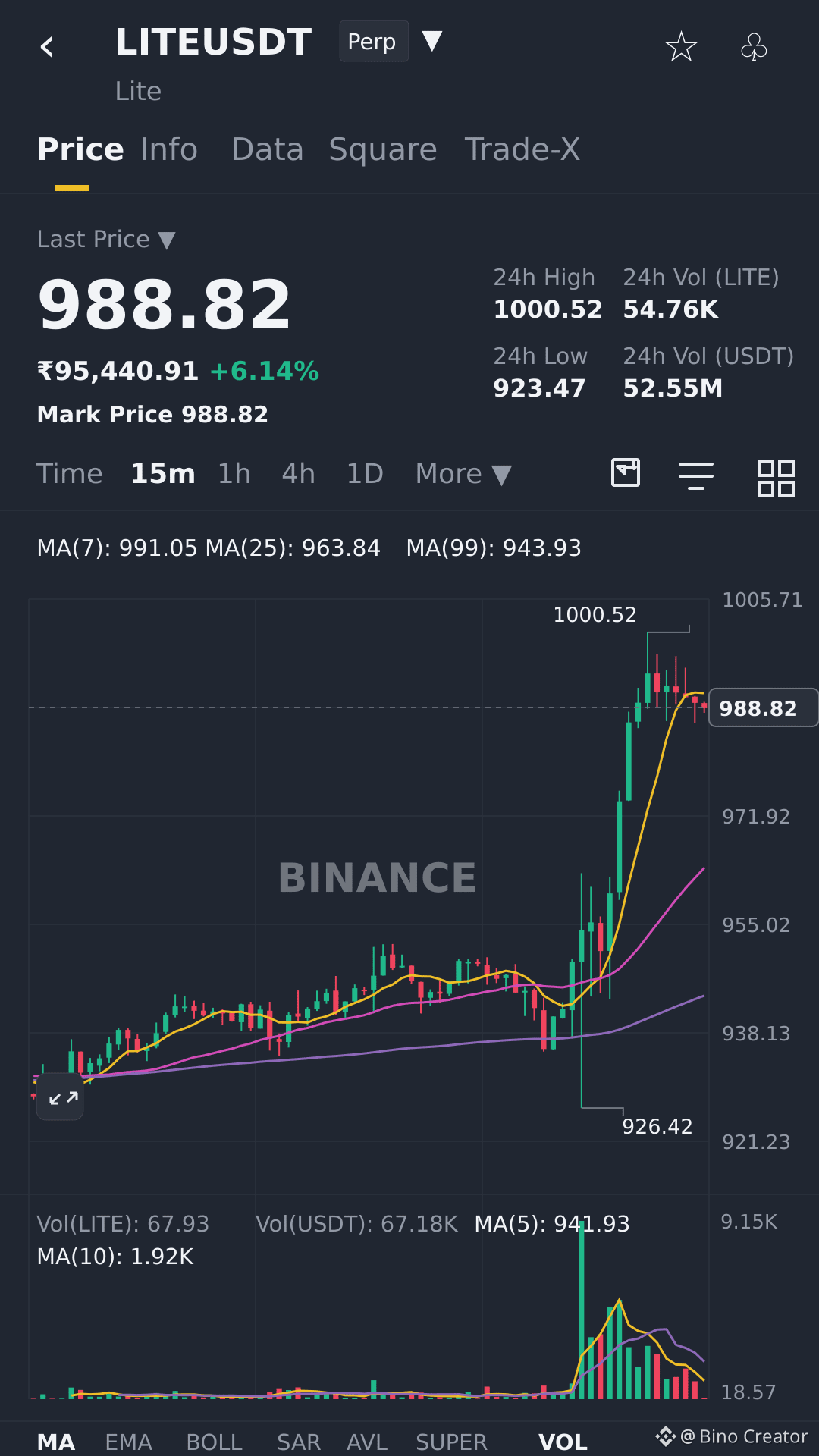This screenshot has width=819, height=1456.
Task: Open chart settings lines icon
Action: coord(696,475)
